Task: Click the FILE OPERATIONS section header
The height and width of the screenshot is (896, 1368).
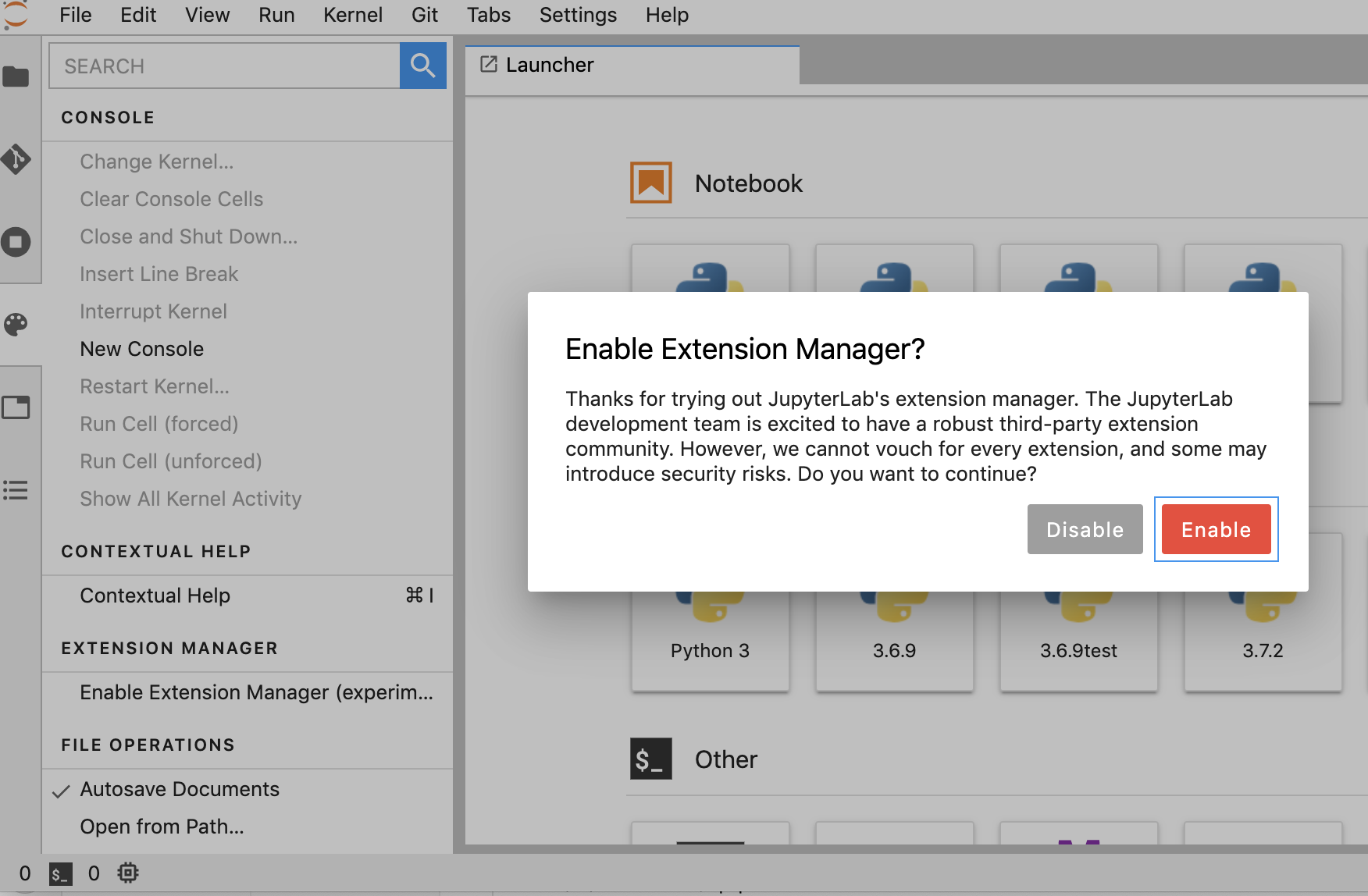Action: pos(148,745)
